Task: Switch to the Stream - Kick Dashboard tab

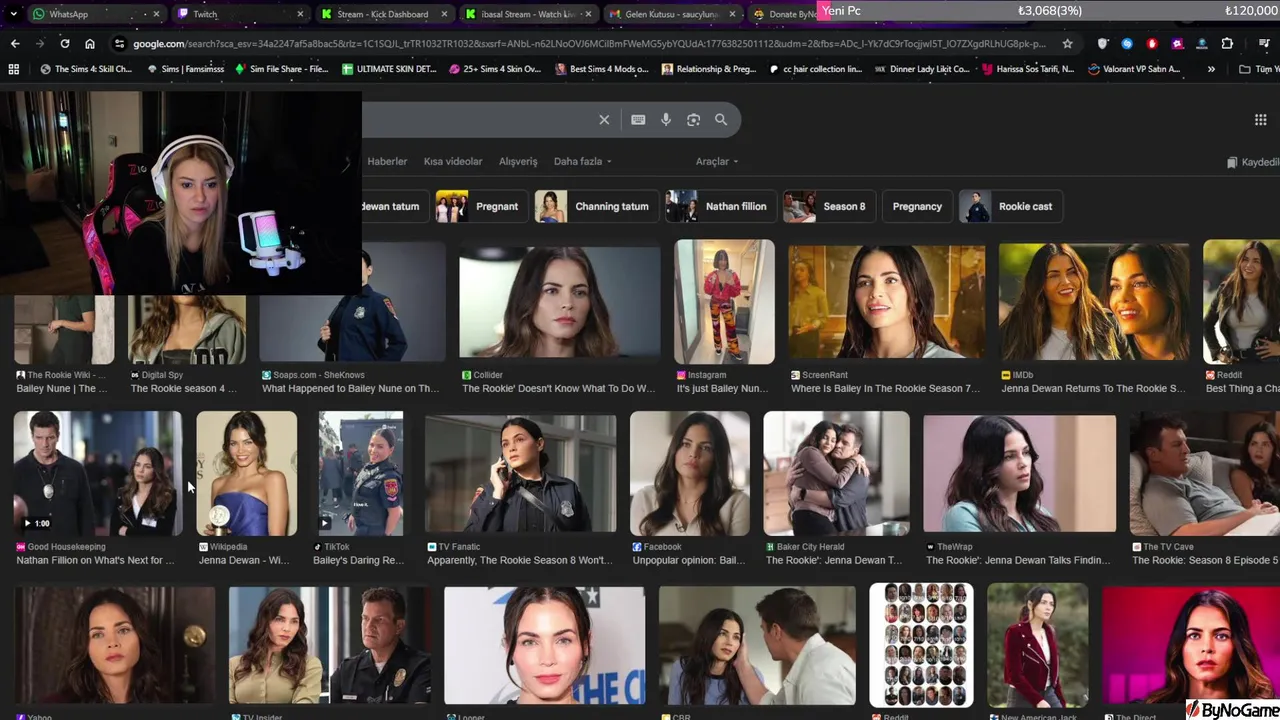Action: tap(382, 14)
